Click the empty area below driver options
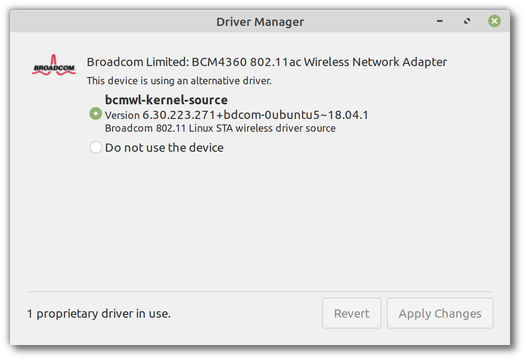Viewport: 526px width, 361px height. click(260, 221)
